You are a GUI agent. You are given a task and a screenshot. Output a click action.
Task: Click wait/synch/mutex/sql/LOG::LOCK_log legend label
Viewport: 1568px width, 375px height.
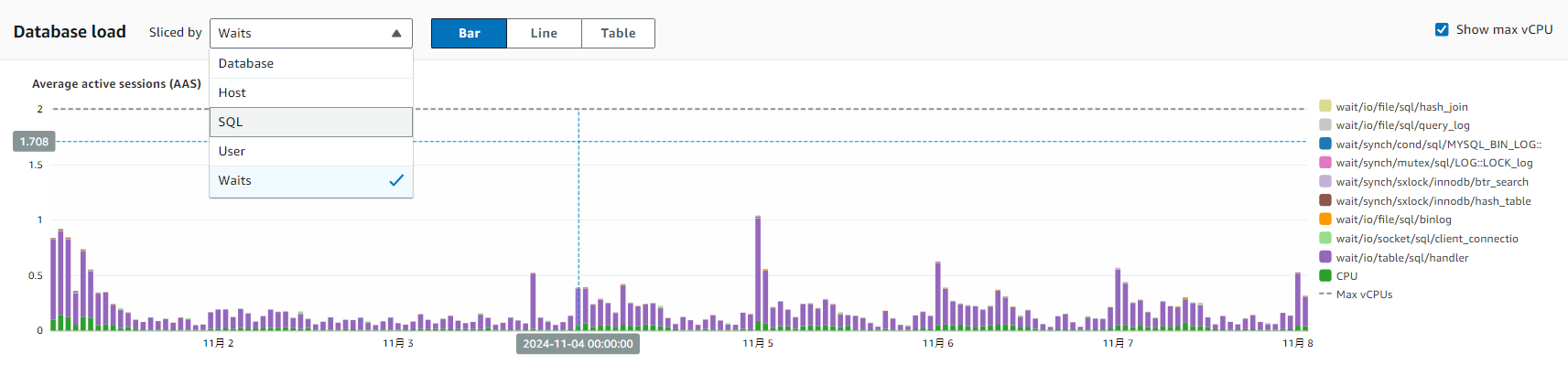click(1433, 163)
